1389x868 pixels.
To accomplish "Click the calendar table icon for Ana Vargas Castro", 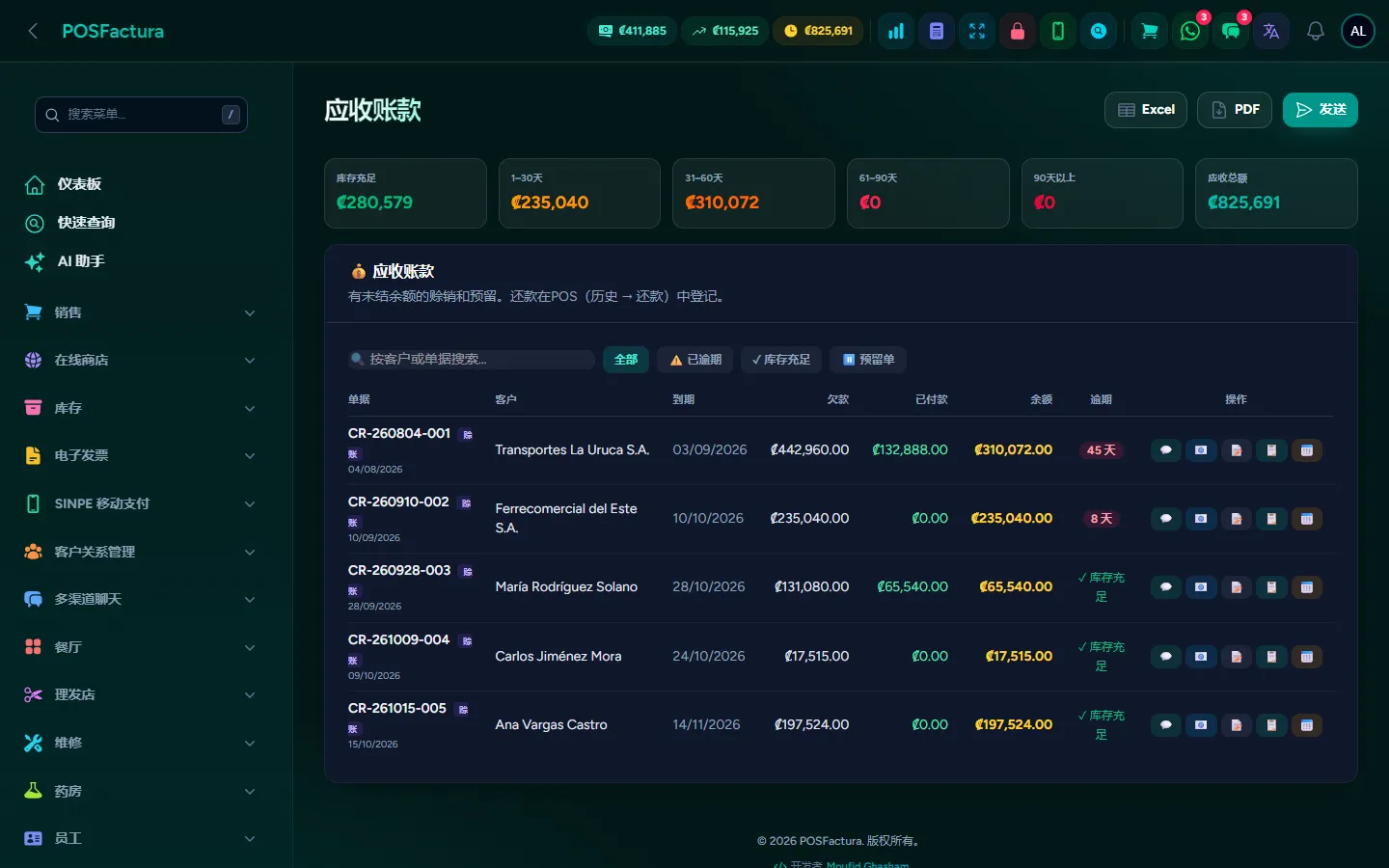I will 1307,725.
